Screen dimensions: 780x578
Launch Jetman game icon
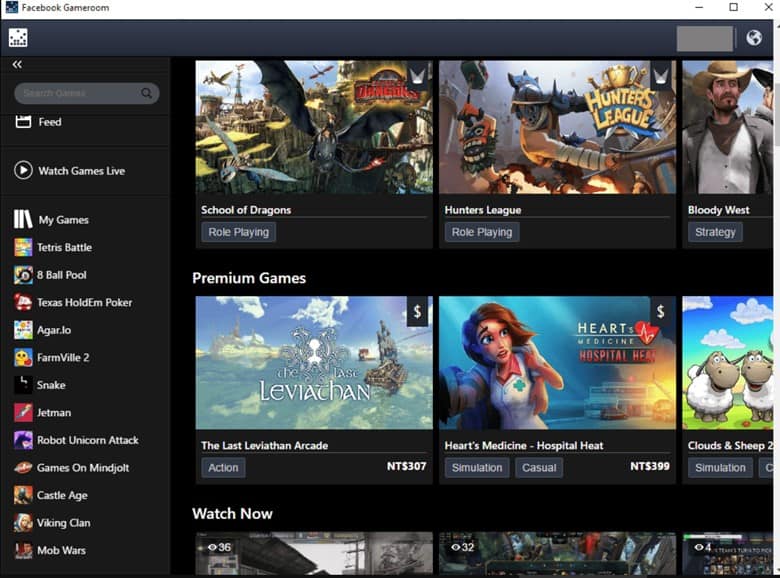tap(23, 412)
